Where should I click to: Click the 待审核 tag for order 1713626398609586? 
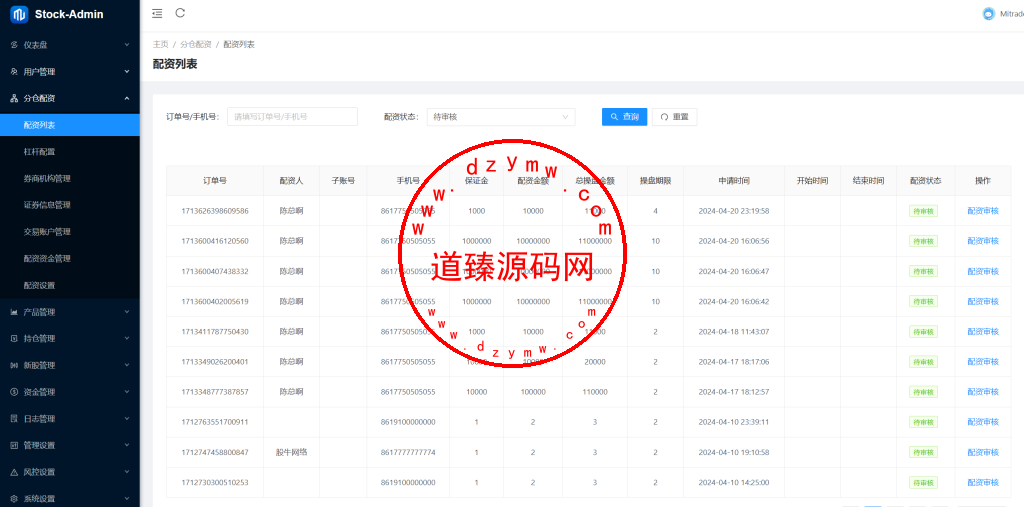tap(923, 211)
